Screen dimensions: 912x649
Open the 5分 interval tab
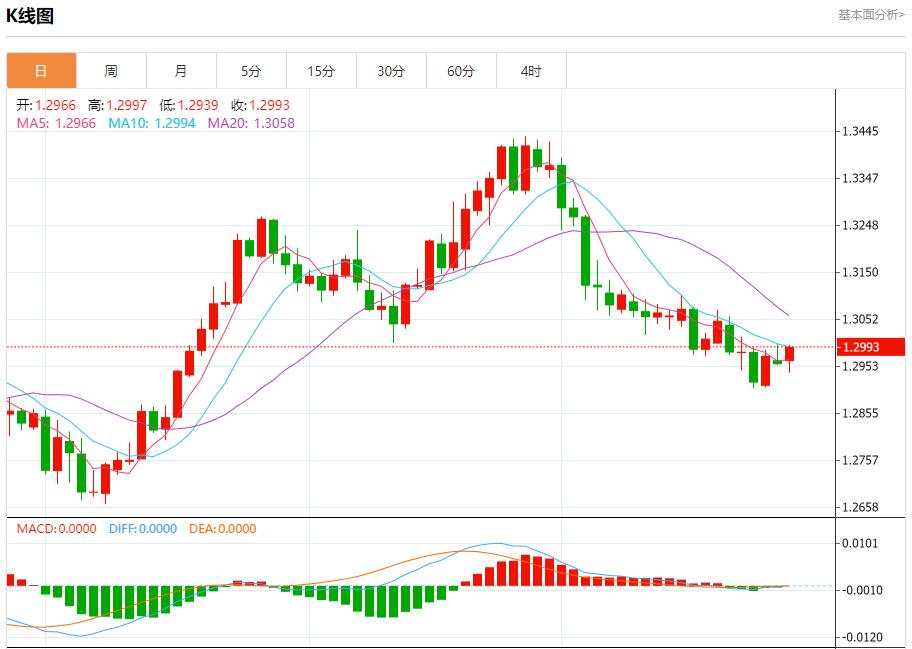click(x=251, y=71)
